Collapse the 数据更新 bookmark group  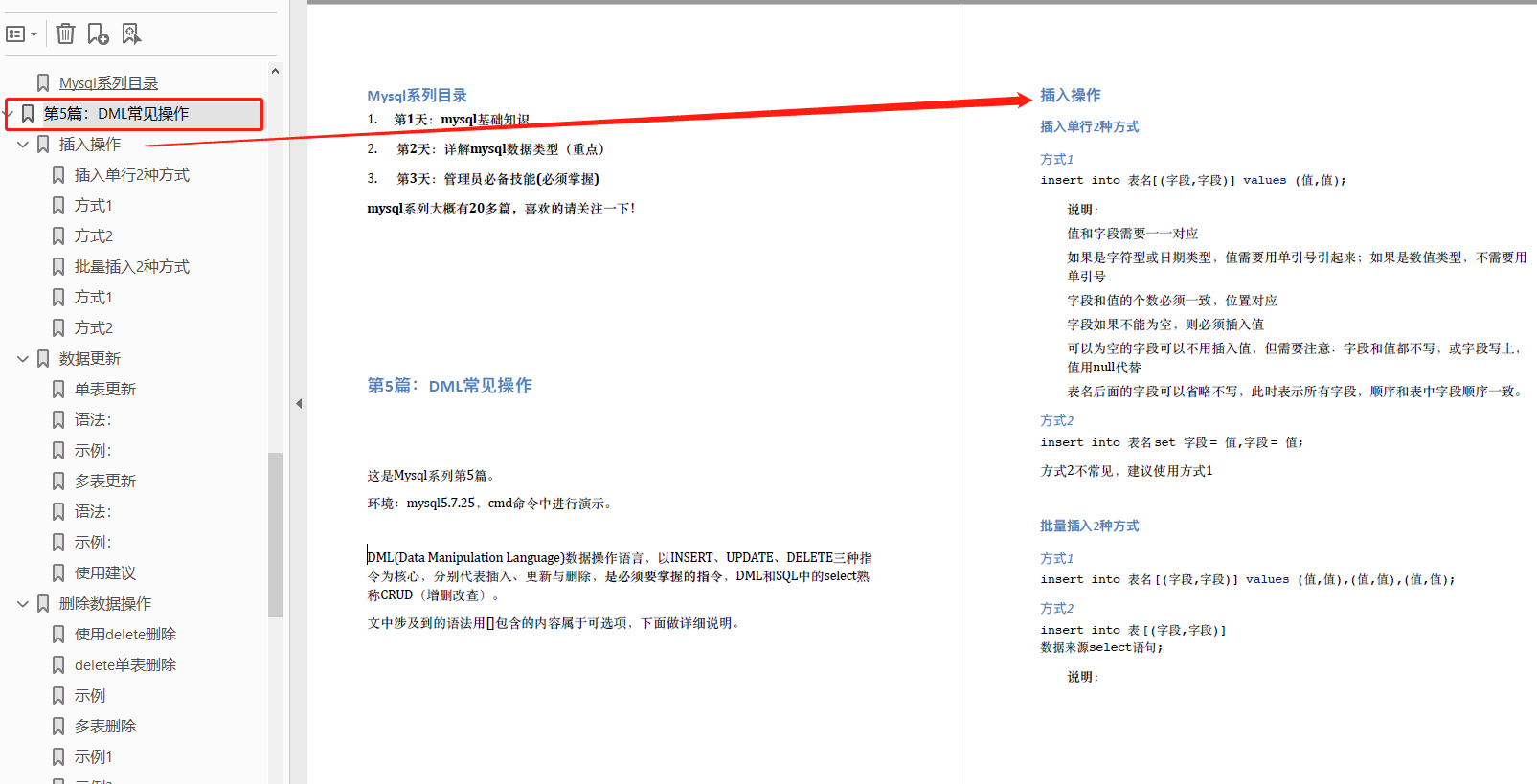23,359
